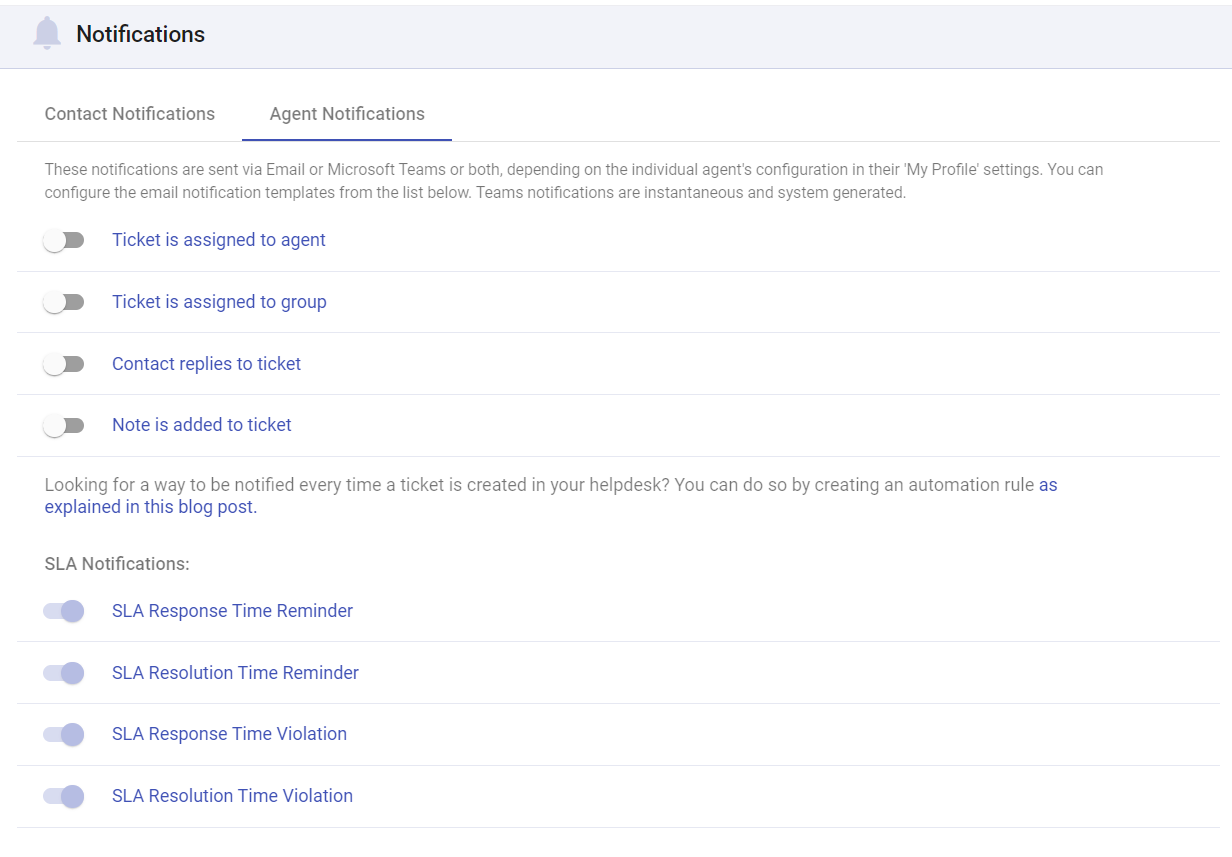
Task: Open the SLA Resolution Time Reminder template
Action: point(235,672)
